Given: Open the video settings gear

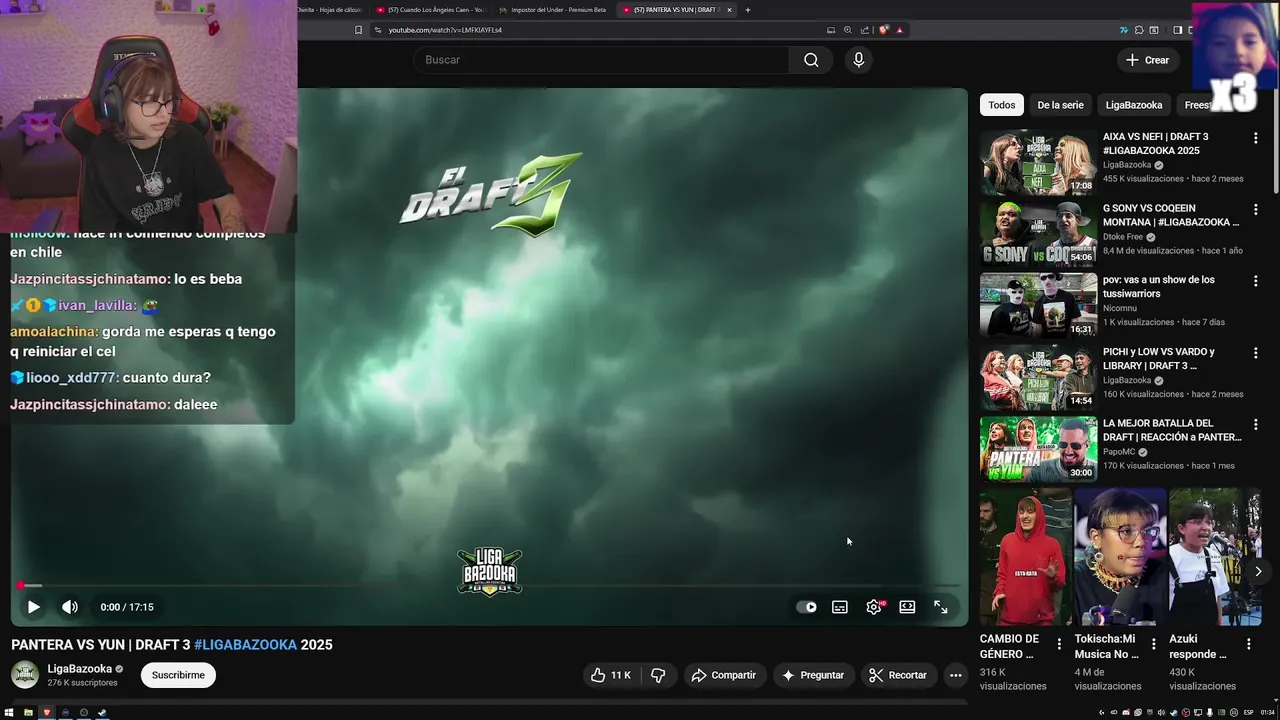Looking at the screenshot, I should (x=874, y=607).
